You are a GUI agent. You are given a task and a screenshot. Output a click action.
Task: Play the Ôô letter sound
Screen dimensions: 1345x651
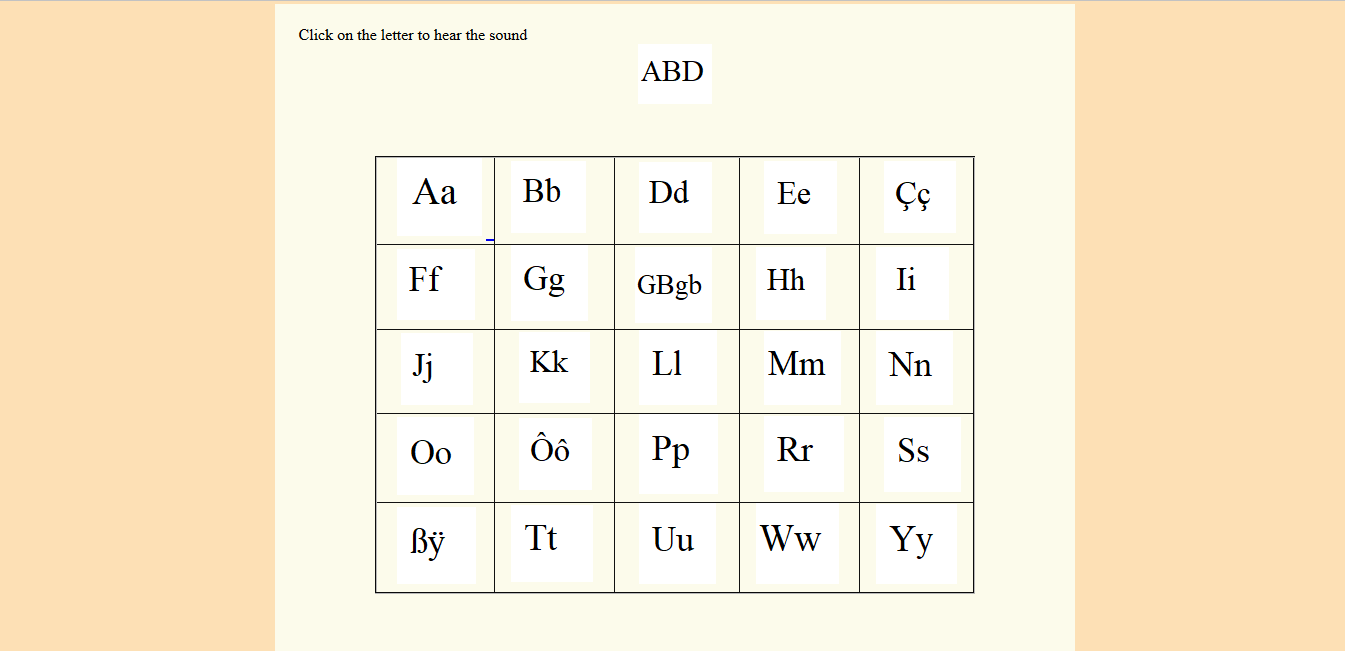coord(555,454)
